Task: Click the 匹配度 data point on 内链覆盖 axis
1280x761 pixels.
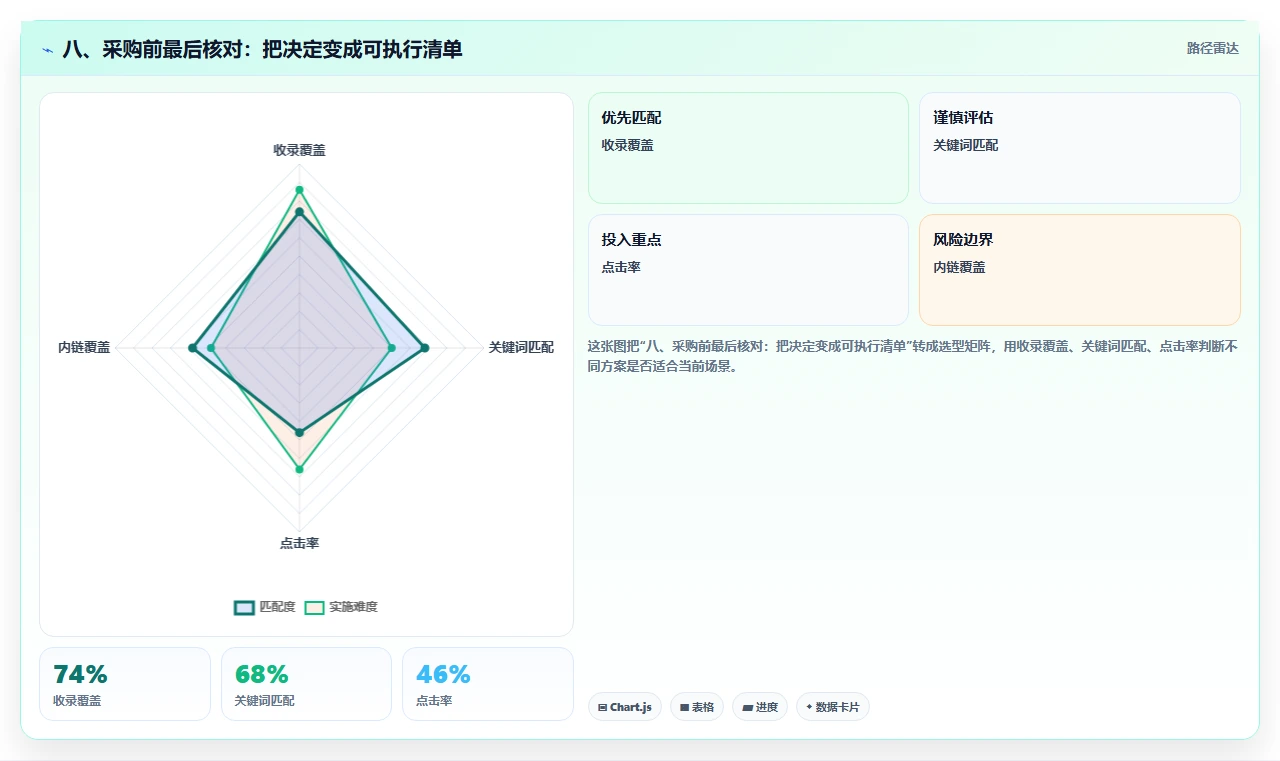Action: [x=192, y=348]
